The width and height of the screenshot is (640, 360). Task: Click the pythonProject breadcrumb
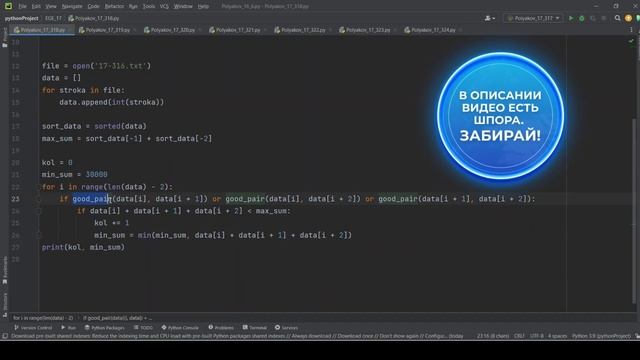point(22,18)
